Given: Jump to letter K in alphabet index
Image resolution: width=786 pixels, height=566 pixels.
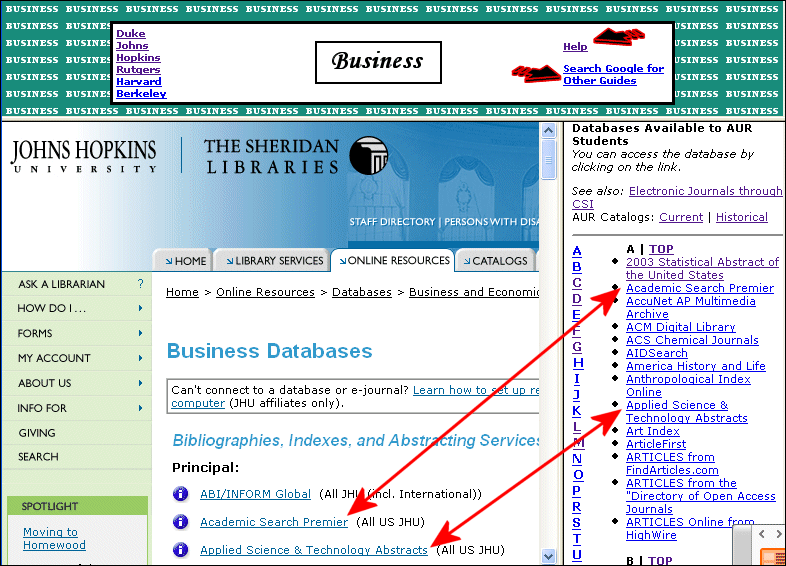Looking at the screenshot, I should [577, 411].
